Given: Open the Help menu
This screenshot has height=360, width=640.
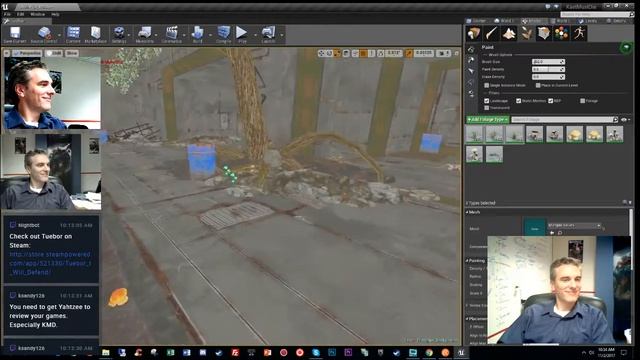Looking at the screenshot, I should [x=55, y=14].
